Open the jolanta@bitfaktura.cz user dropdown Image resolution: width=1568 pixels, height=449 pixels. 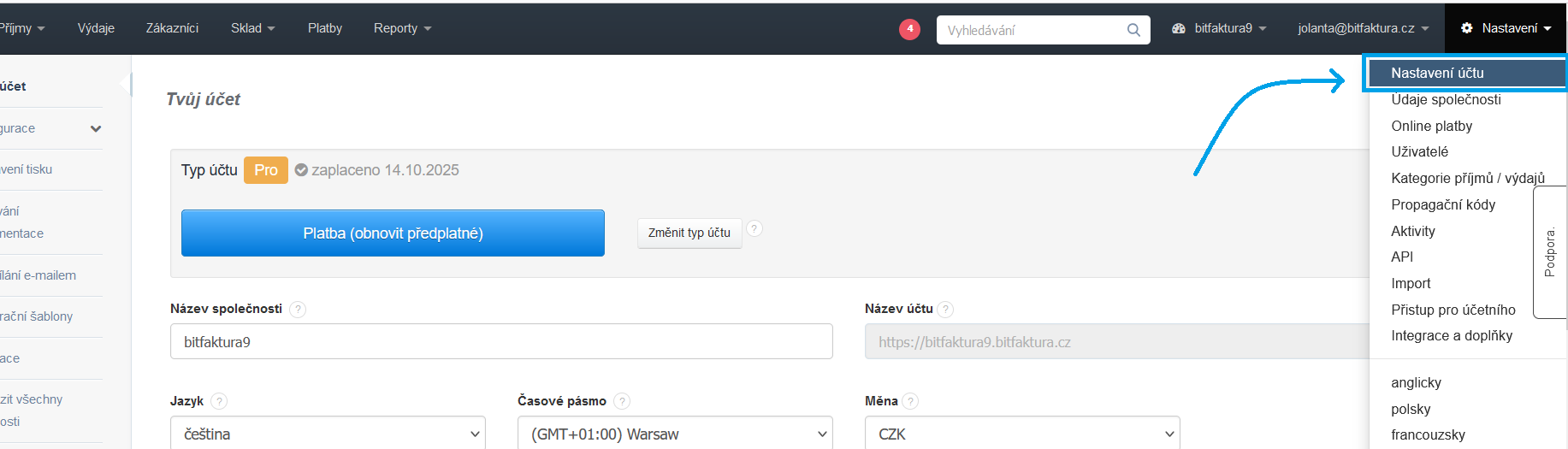click(1364, 28)
